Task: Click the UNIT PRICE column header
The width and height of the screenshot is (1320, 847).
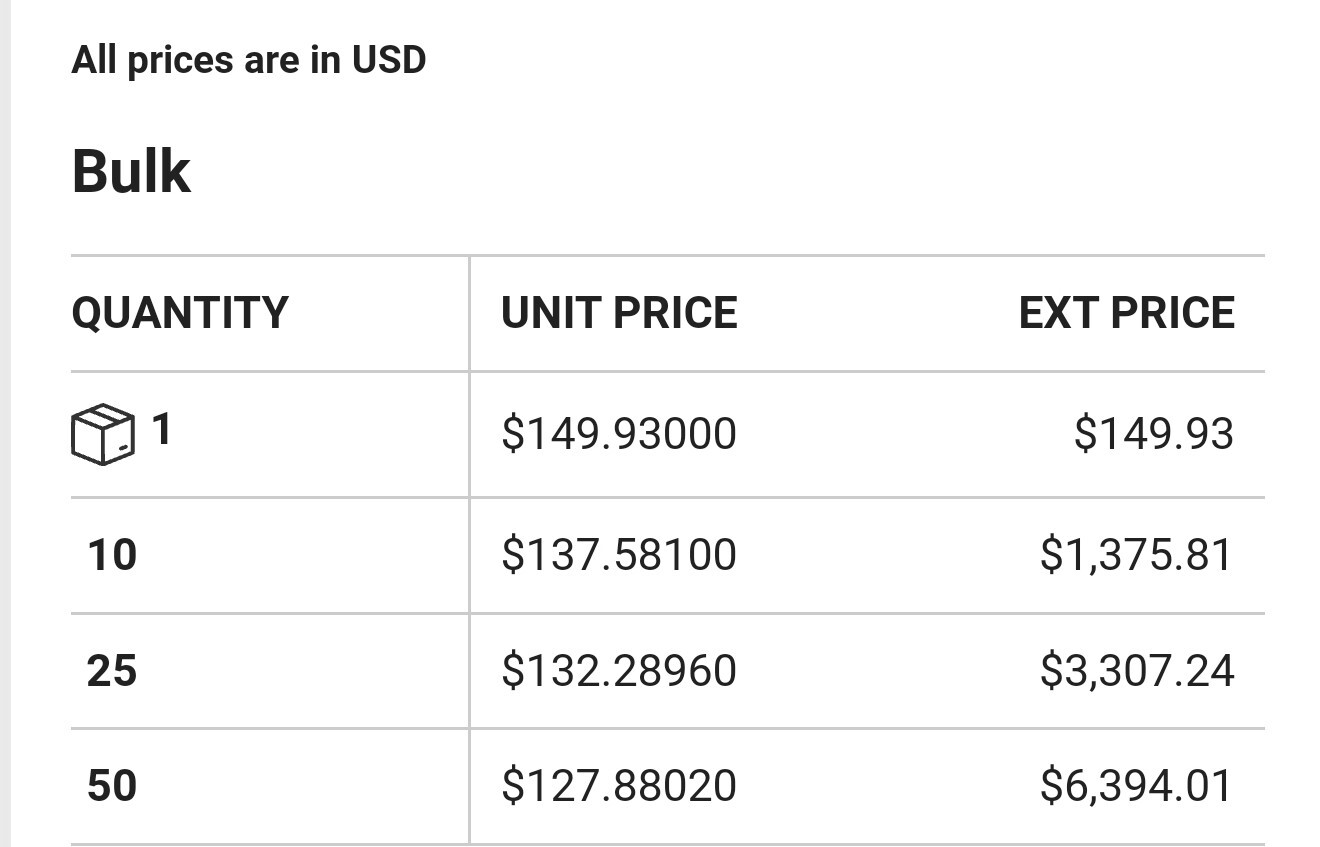Action: pyautogui.click(x=619, y=313)
